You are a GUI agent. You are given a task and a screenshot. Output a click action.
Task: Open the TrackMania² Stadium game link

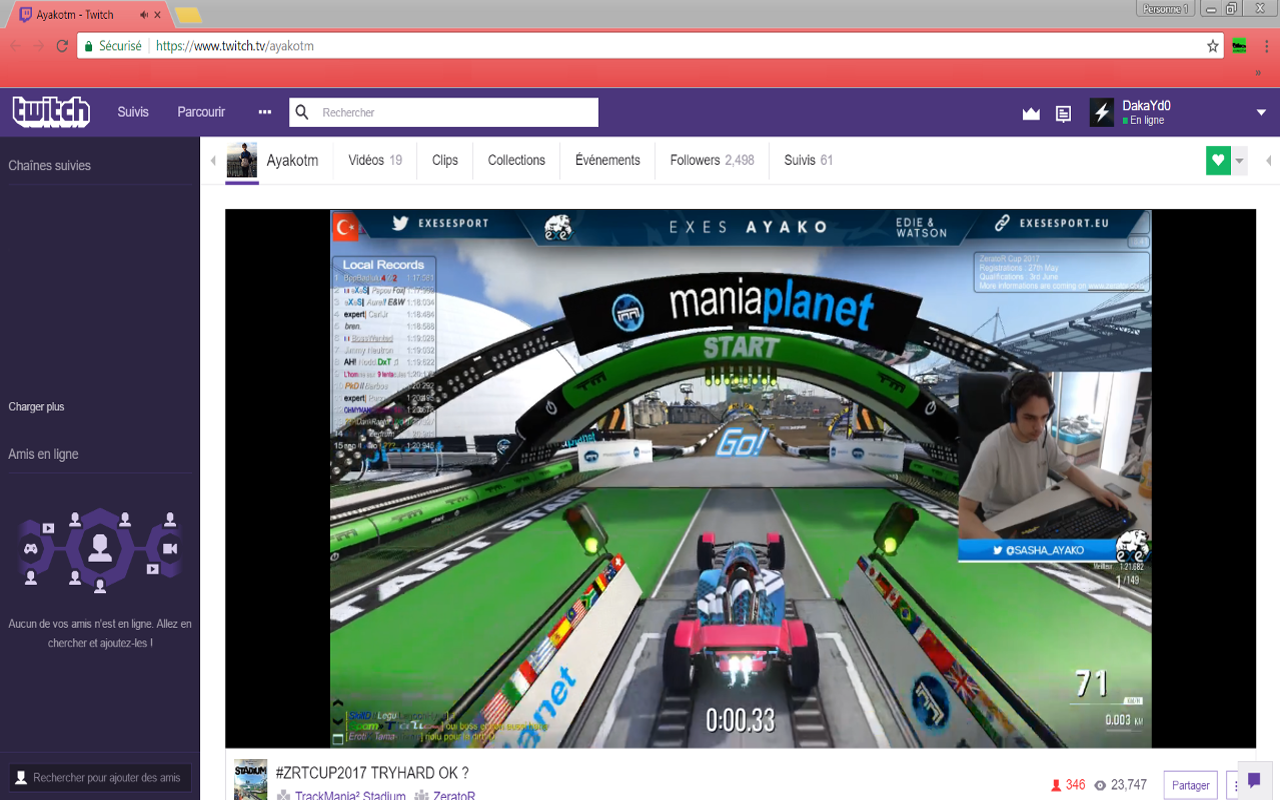(350, 796)
